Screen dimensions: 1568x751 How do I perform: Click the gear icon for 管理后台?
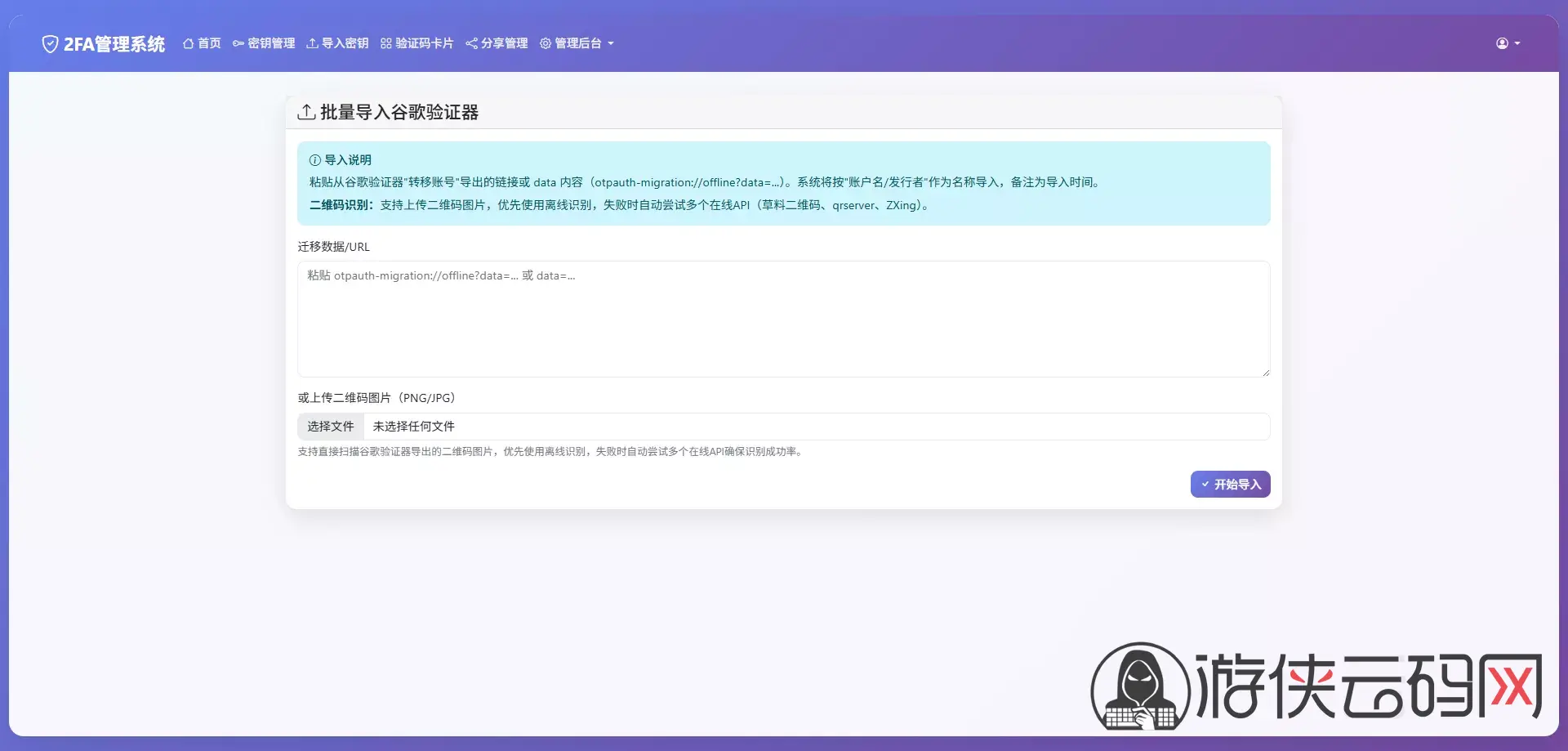click(x=546, y=44)
